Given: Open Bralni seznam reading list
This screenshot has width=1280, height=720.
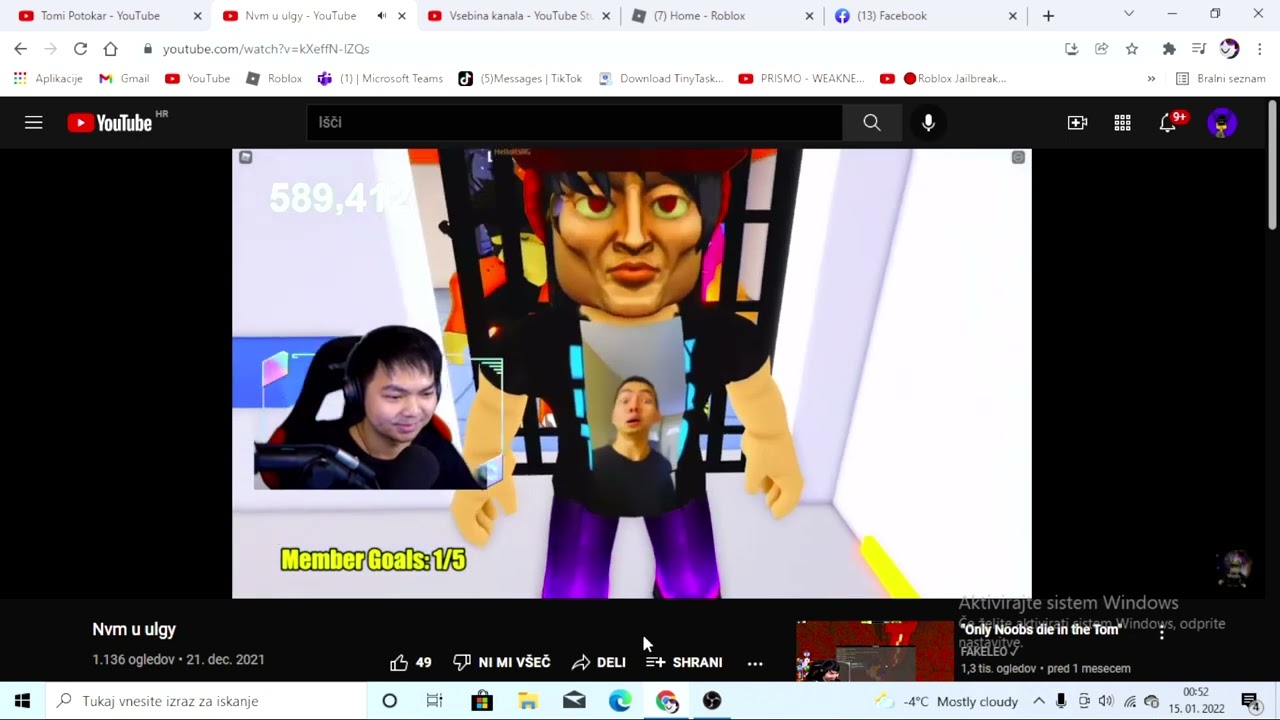Looking at the screenshot, I should pos(1221,78).
